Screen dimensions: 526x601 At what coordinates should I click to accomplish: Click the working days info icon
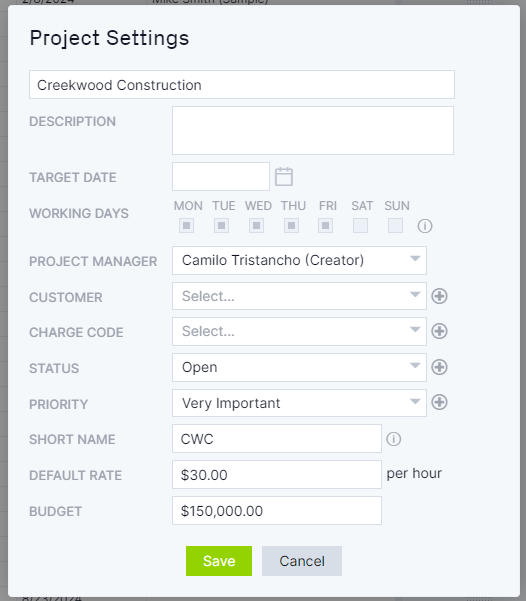point(425,226)
